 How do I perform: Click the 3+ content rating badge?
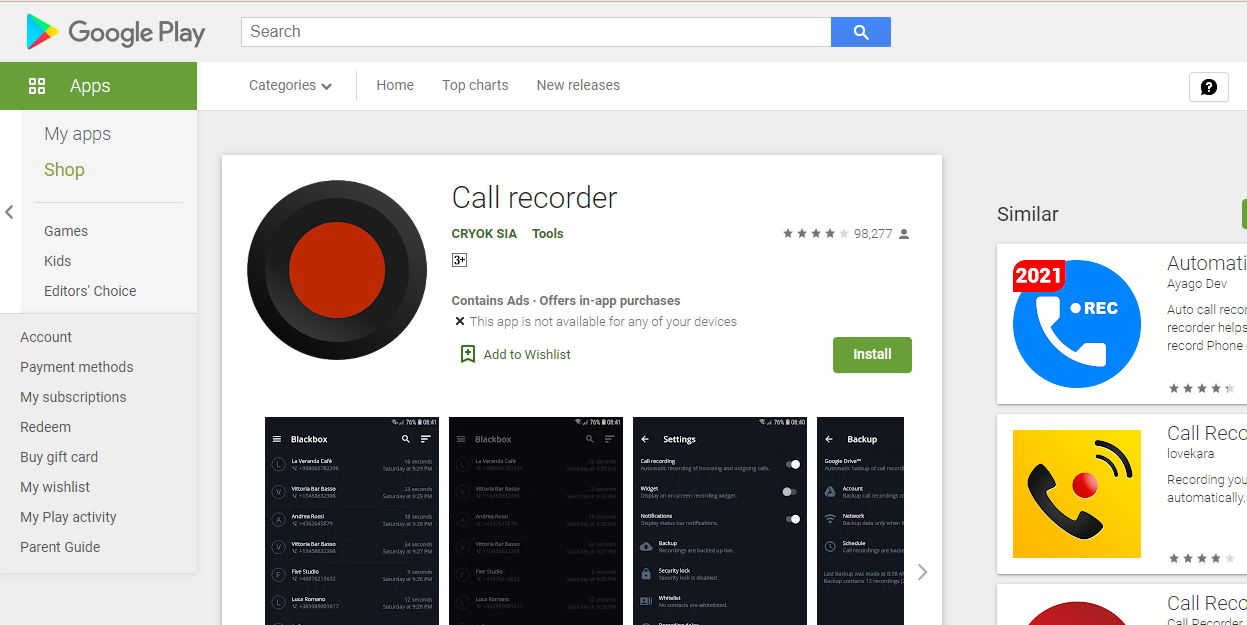[x=459, y=260]
